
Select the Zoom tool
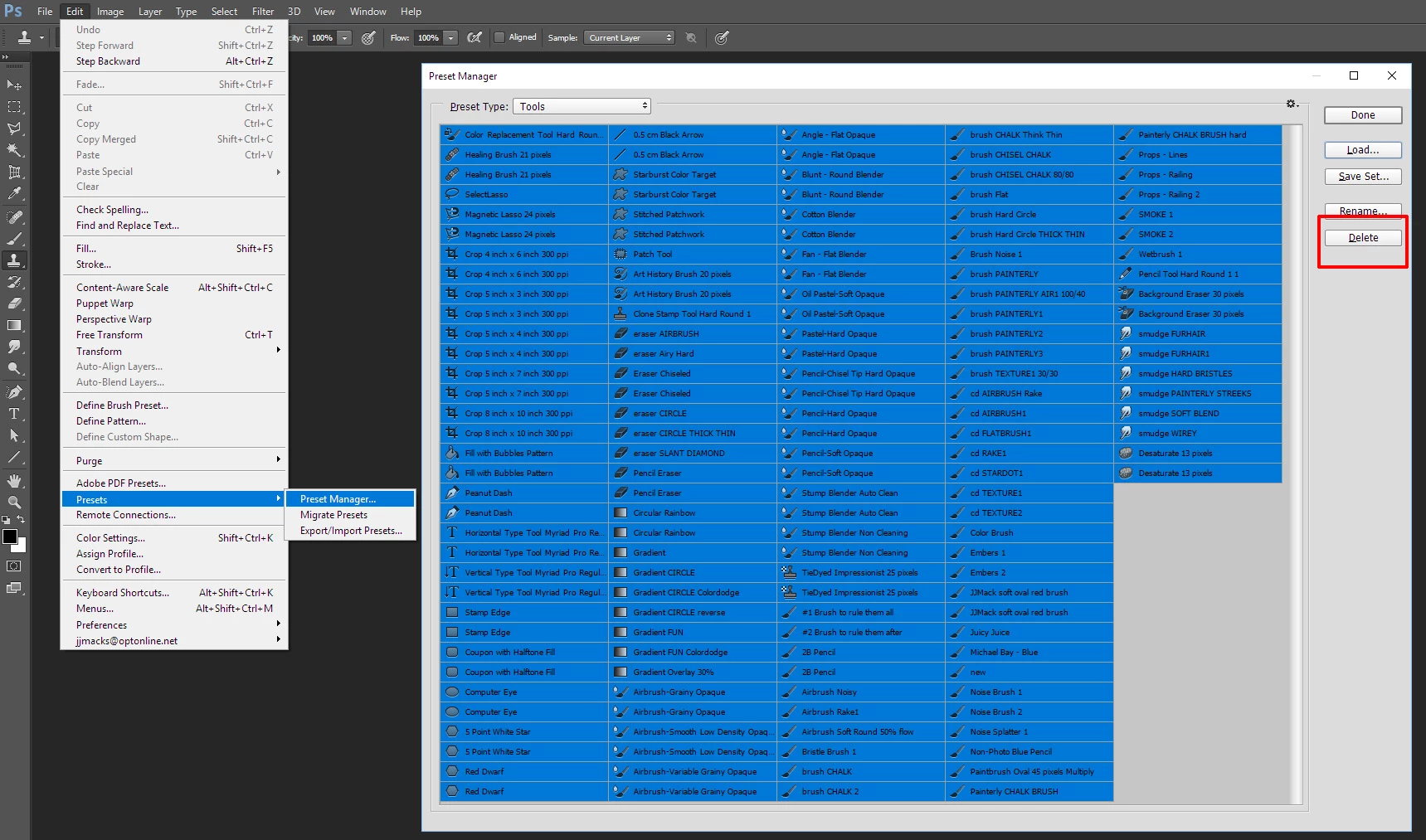coord(14,503)
